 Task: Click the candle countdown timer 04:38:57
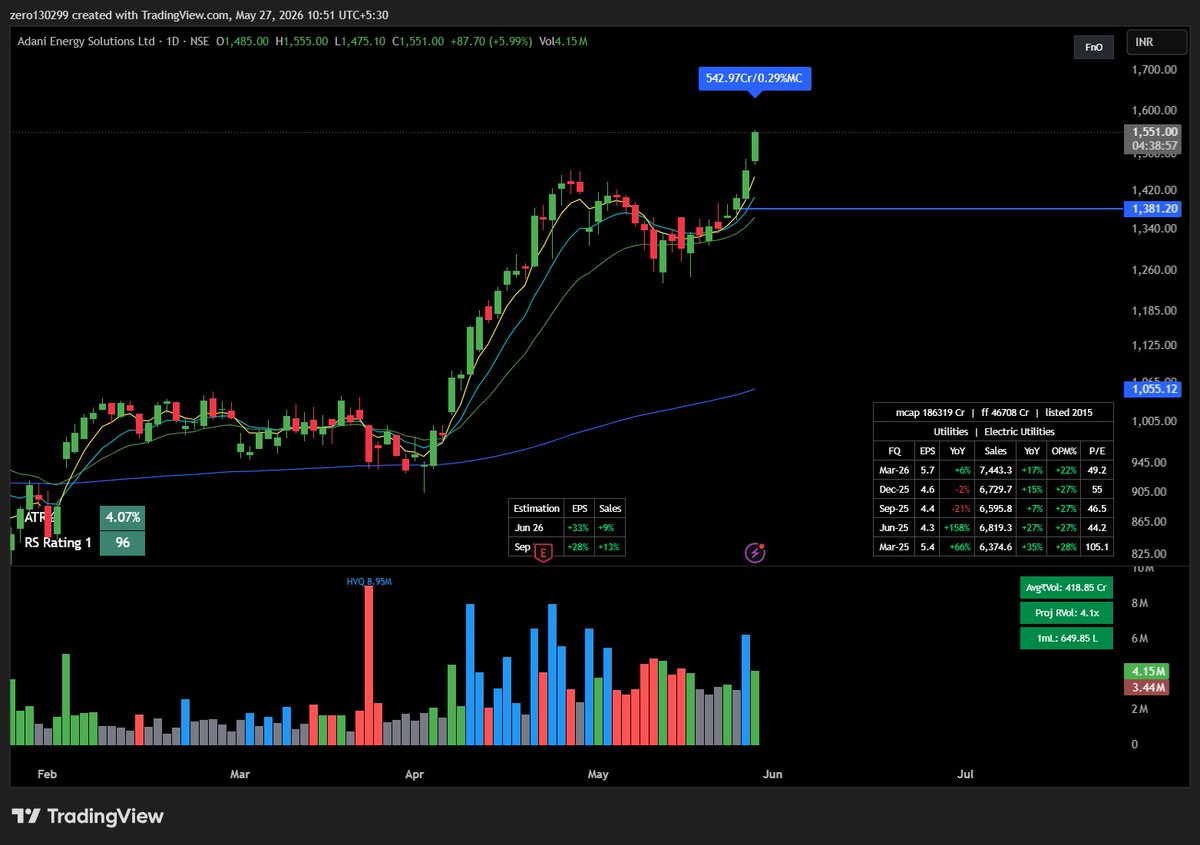pos(1152,146)
